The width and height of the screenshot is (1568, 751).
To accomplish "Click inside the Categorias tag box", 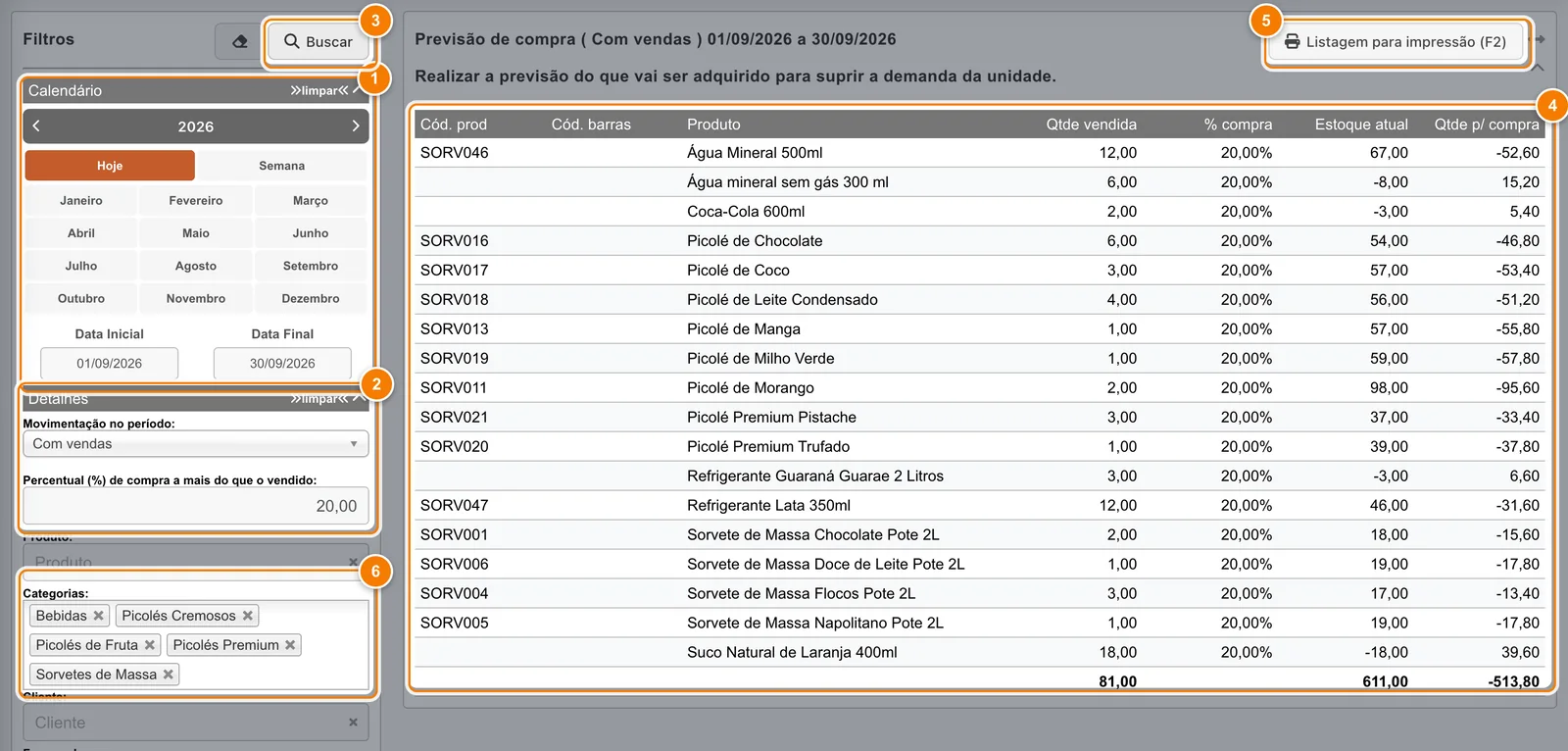I will [196, 645].
